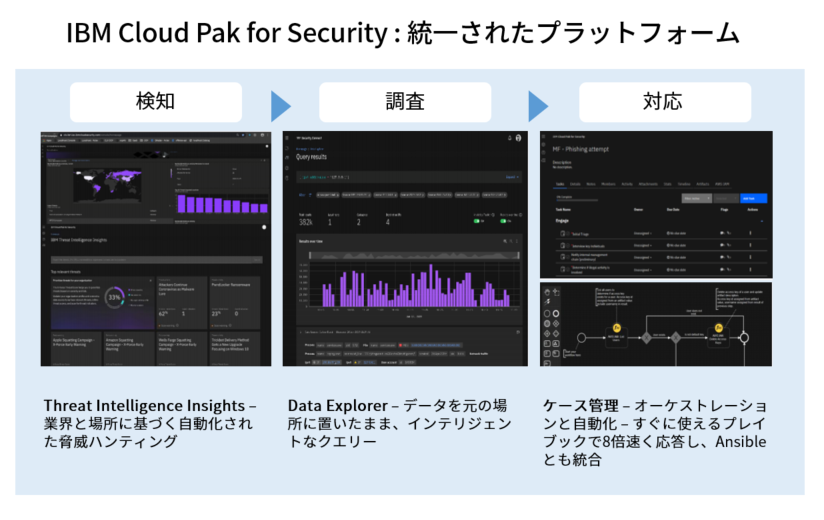This screenshot has width=824, height=520.
Task: Open the actions menu for the first Engage task
Action: pos(751,232)
